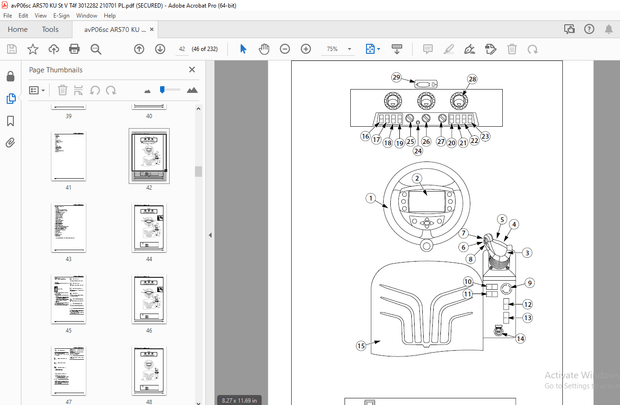Image resolution: width=620 pixels, height=405 pixels.
Task: Close the Page Thumbnails panel
Action: [192, 70]
